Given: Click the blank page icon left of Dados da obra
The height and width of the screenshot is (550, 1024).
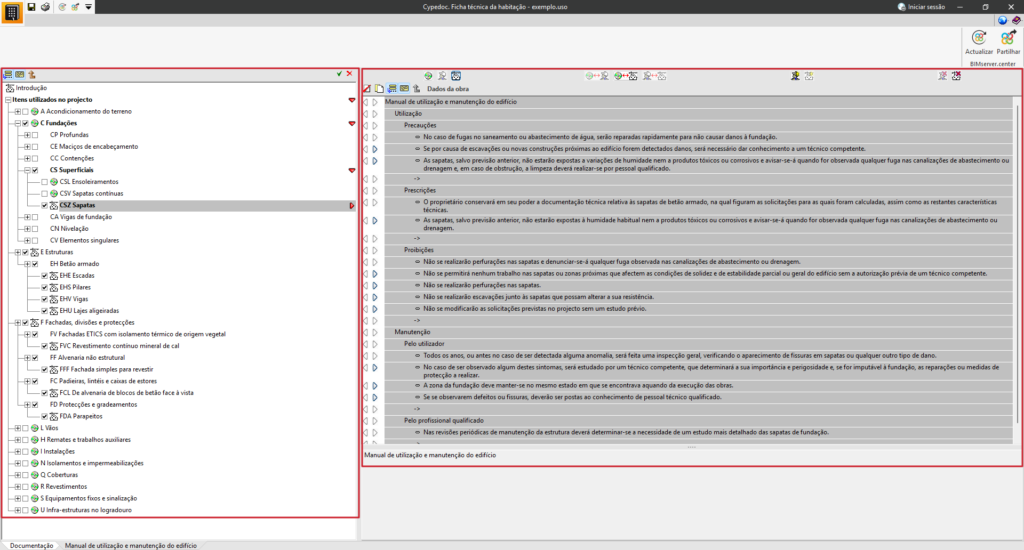Looking at the screenshot, I should pyautogui.click(x=379, y=88).
